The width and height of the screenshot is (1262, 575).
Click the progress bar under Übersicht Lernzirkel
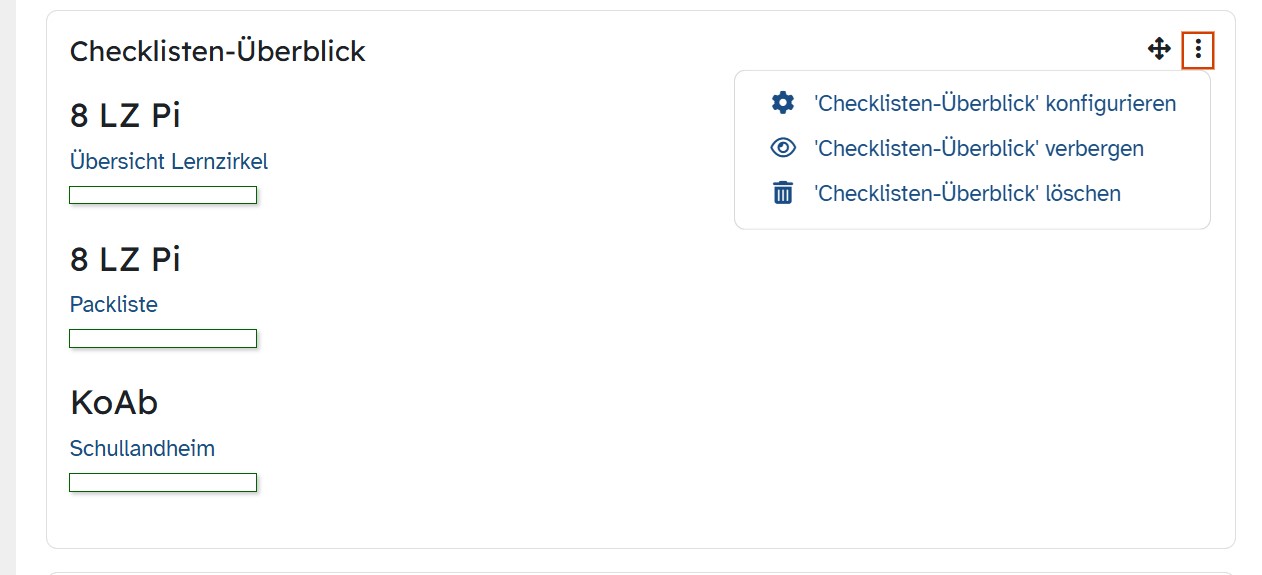(x=163, y=195)
